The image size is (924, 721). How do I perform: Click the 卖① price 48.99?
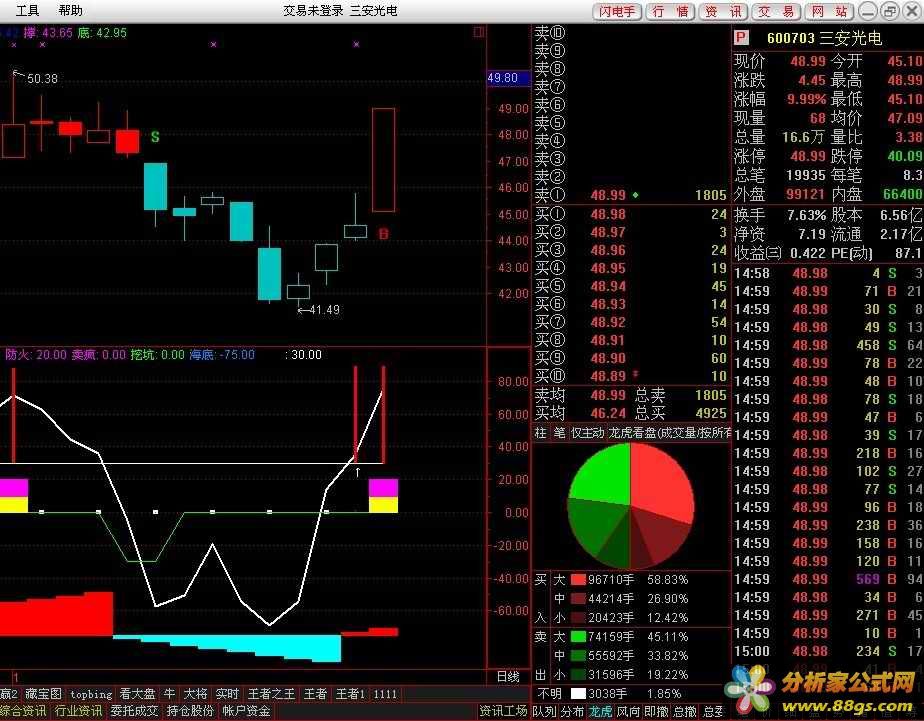[608, 195]
